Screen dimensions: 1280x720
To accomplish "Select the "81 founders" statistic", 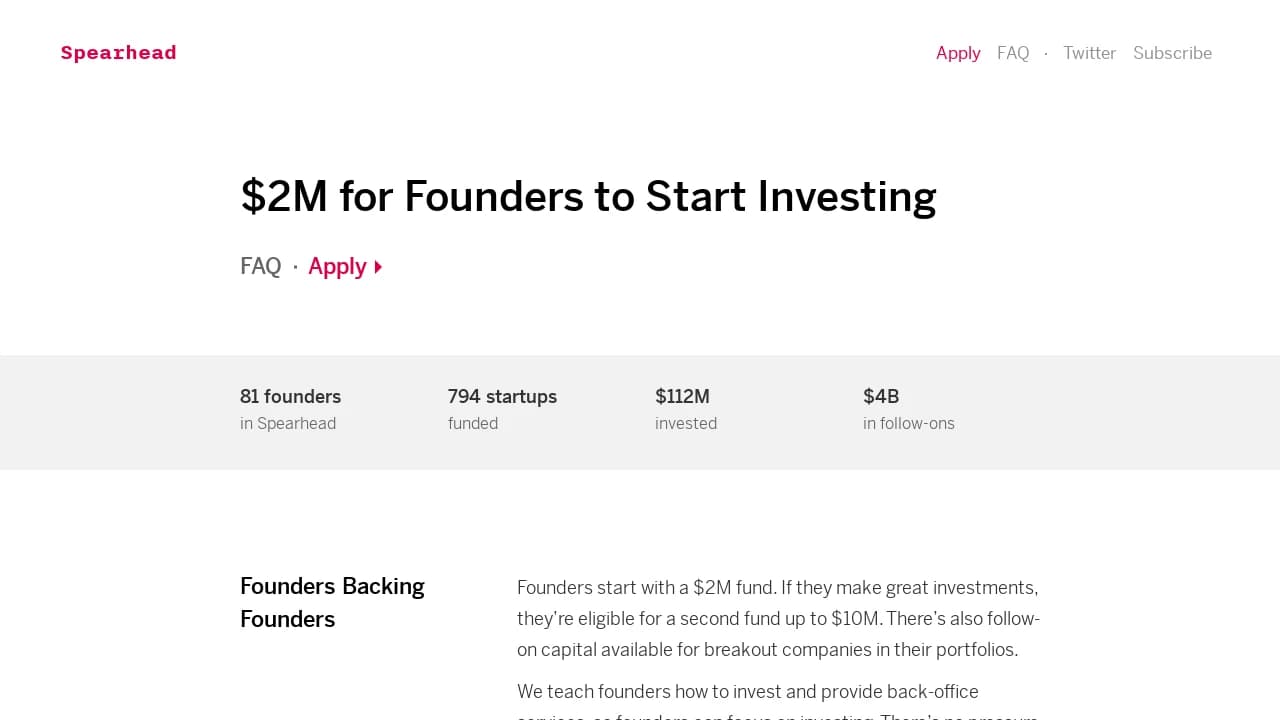I will 290,396.
